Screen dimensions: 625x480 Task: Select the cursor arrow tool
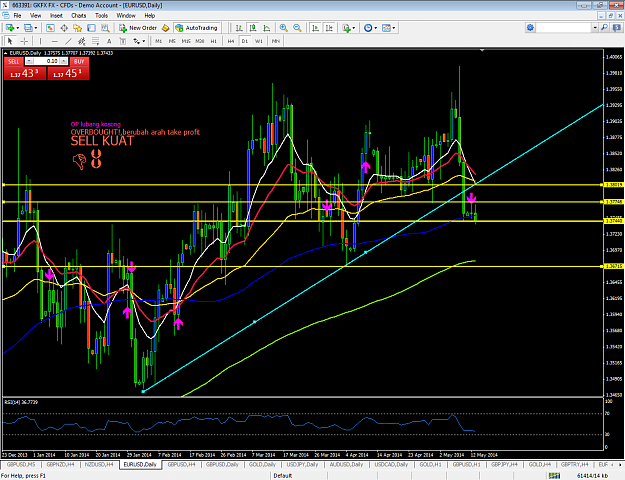click(x=10, y=41)
